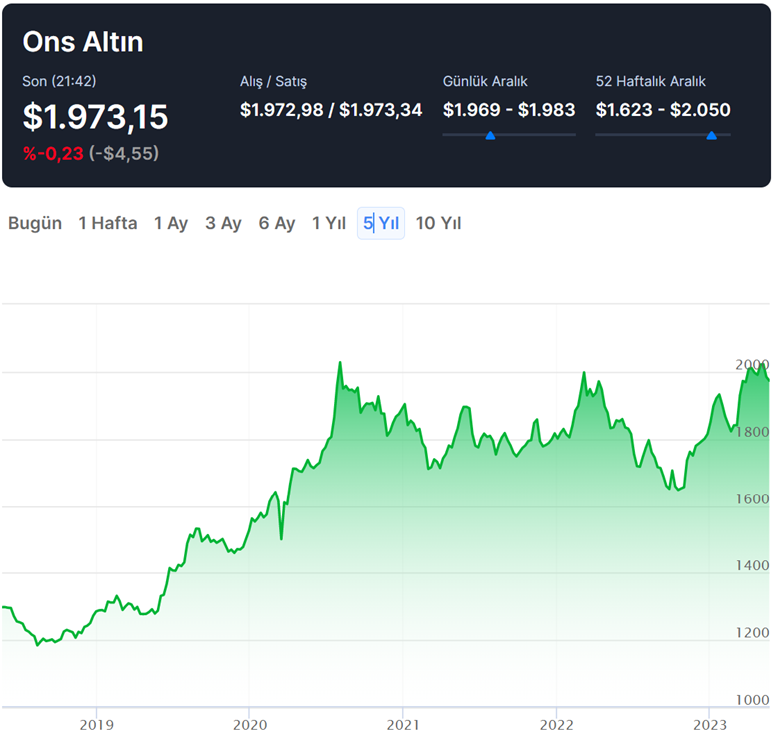Click the $1.973,15 last price value
The image size is (778, 745).
tap(95, 117)
